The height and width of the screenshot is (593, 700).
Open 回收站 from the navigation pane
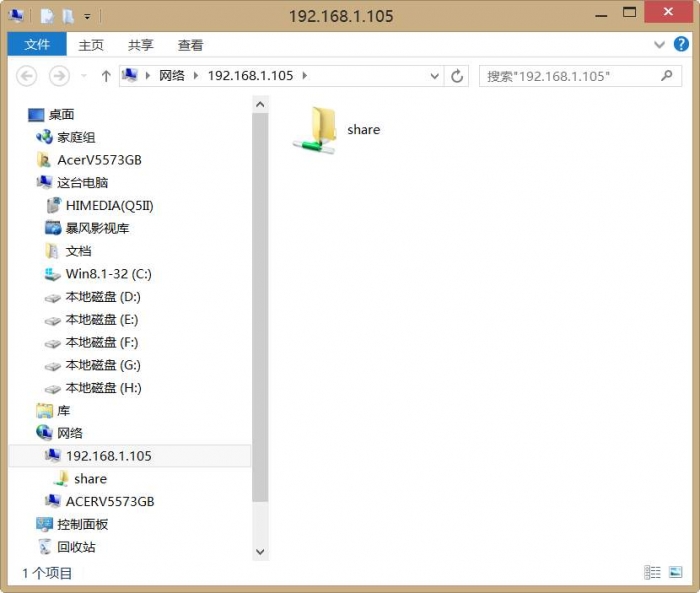tap(66, 547)
